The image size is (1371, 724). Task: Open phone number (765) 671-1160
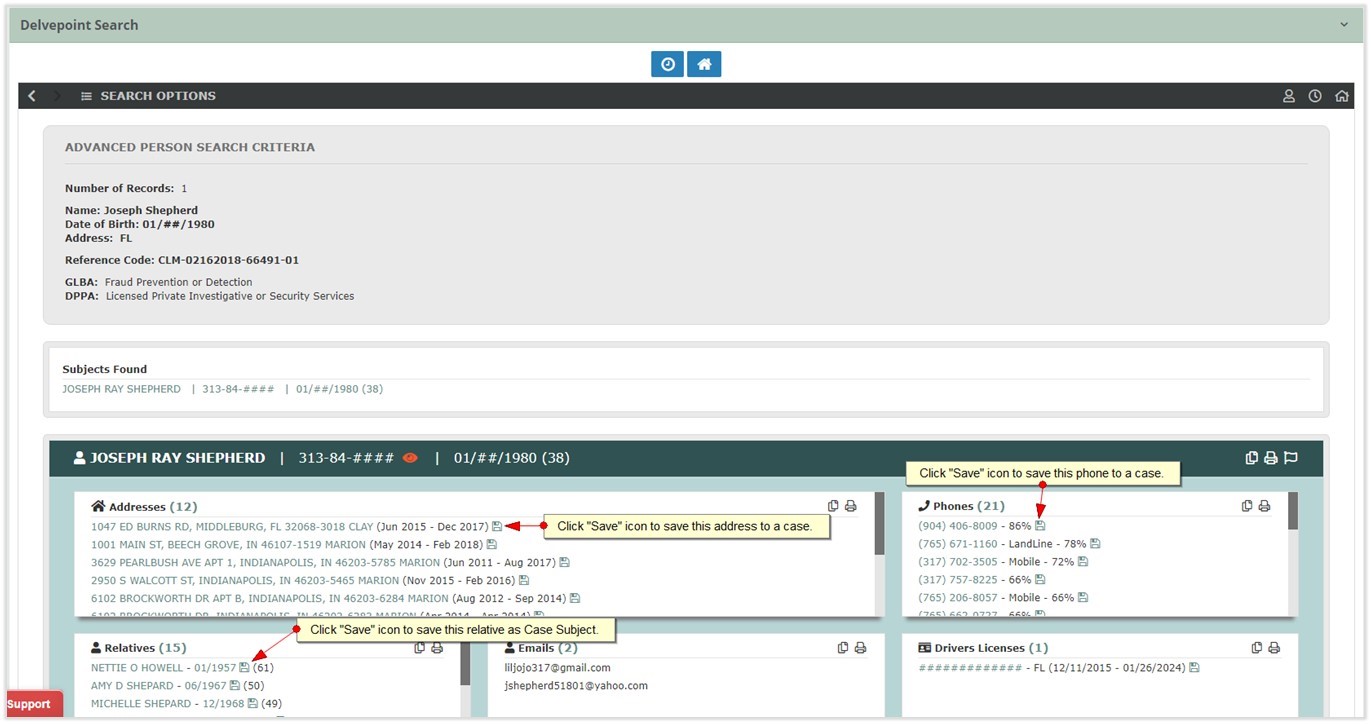tap(958, 544)
